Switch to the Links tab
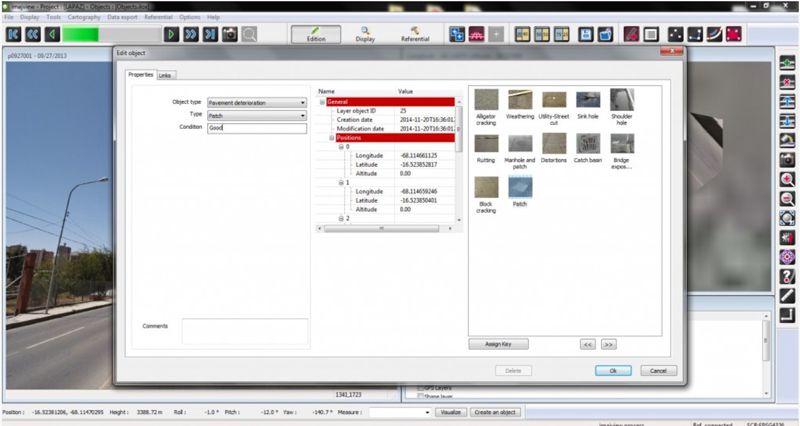 pyautogui.click(x=165, y=76)
